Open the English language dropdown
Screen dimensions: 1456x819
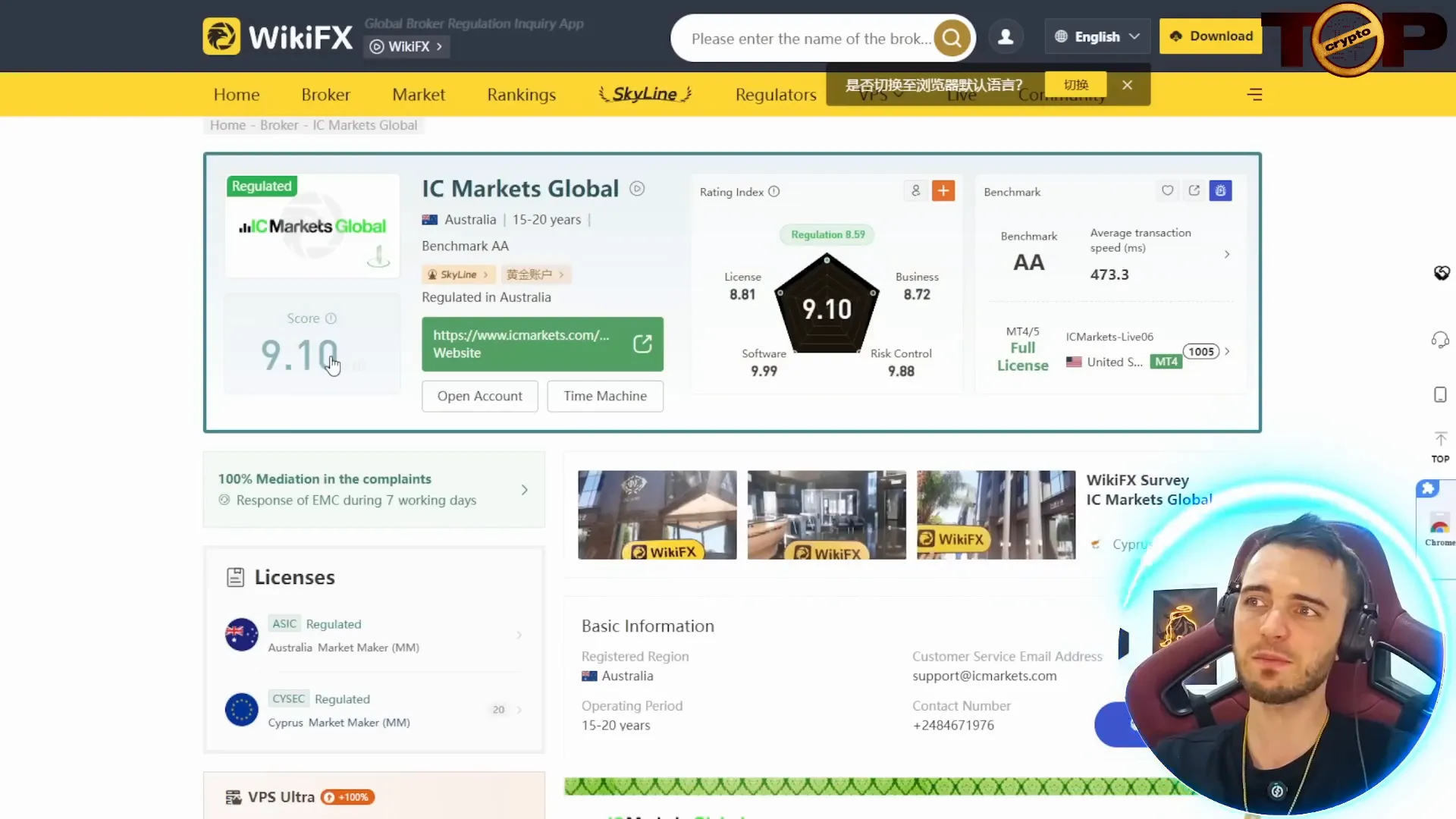point(1097,36)
